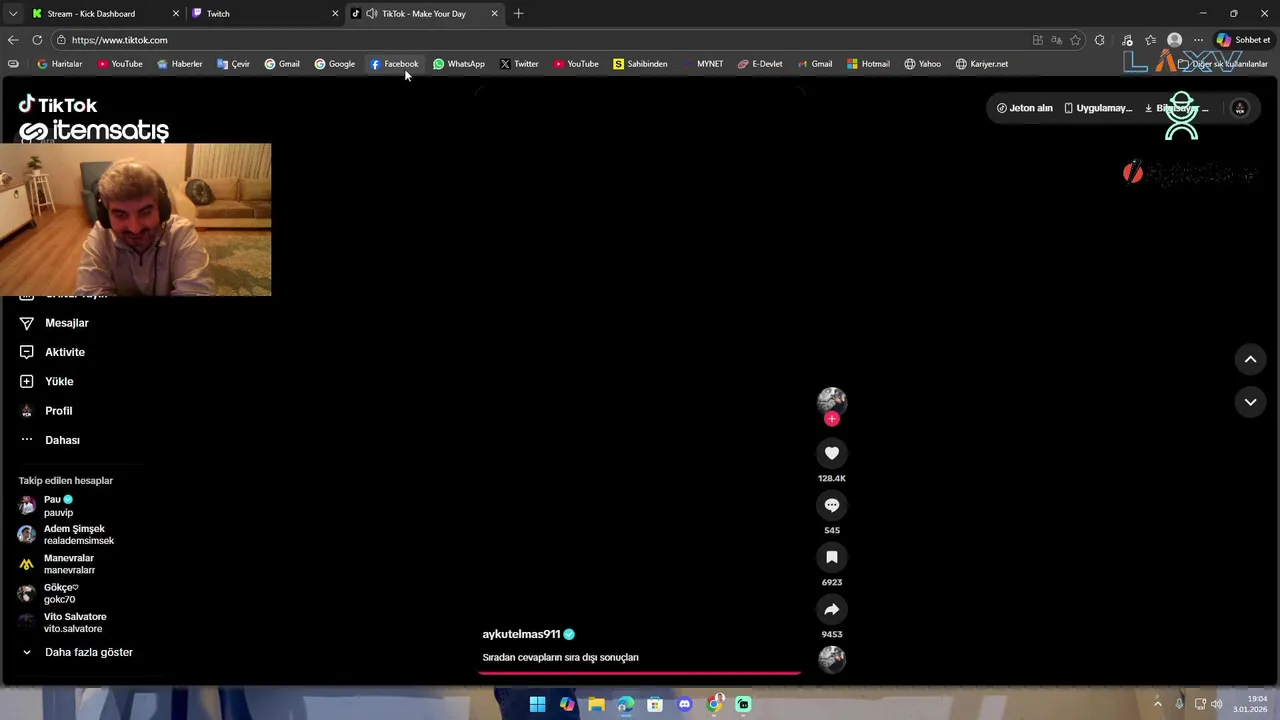Open browser settings three-dots menu
1280x720 pixels.
(1198, 40)
